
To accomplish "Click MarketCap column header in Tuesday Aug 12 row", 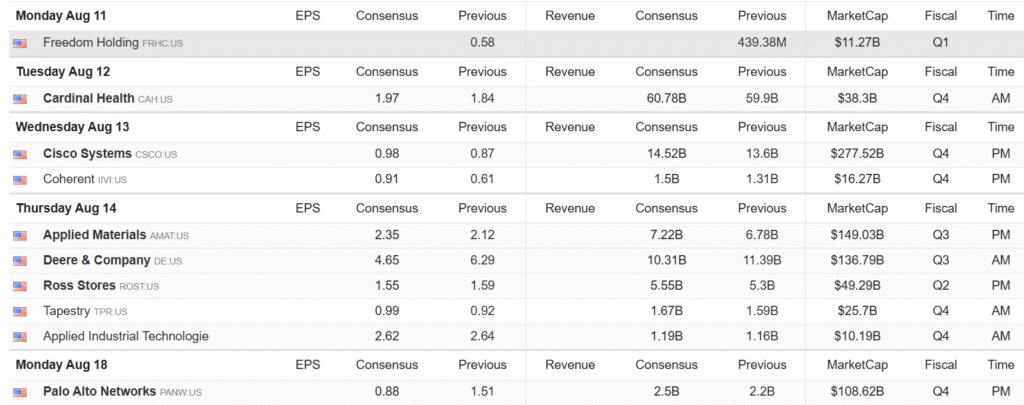I will (857, 72).
